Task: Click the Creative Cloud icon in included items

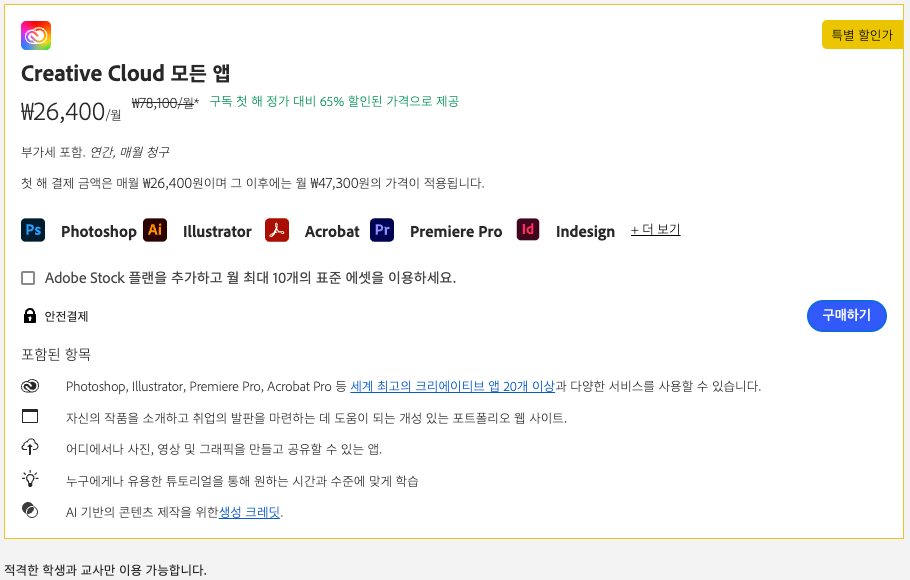Action: click(x=30, y=386)
